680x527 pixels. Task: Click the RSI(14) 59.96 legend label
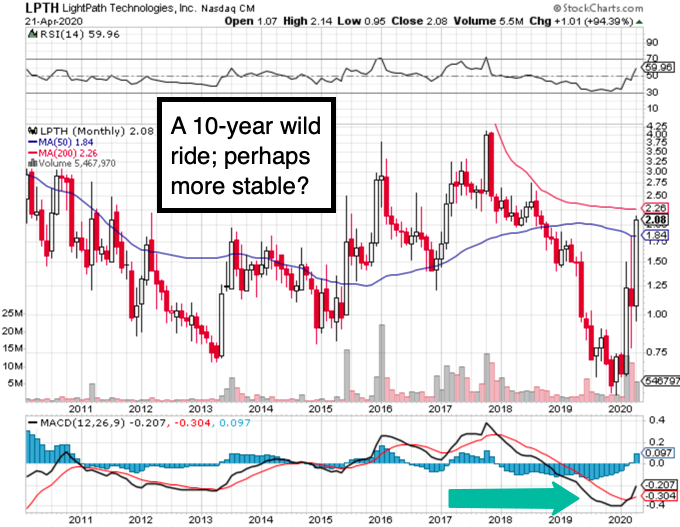80,34
